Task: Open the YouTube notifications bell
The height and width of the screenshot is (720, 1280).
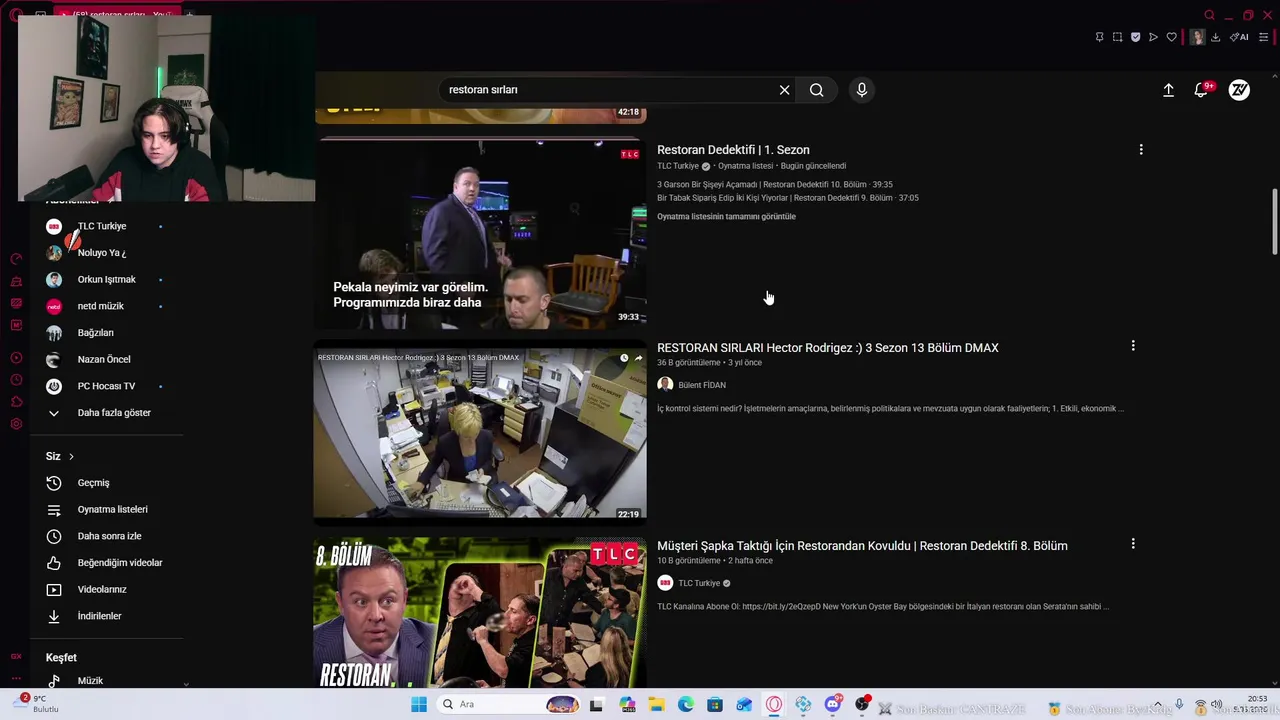Action: click(x=1202, y=90)
